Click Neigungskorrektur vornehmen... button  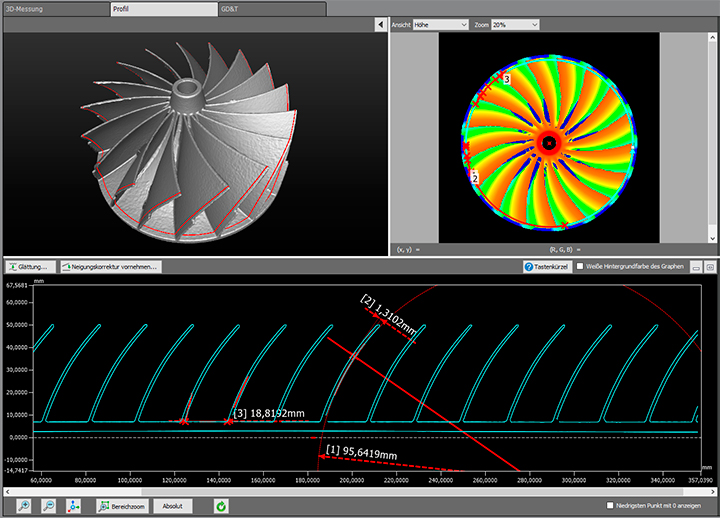pos(110,267)
